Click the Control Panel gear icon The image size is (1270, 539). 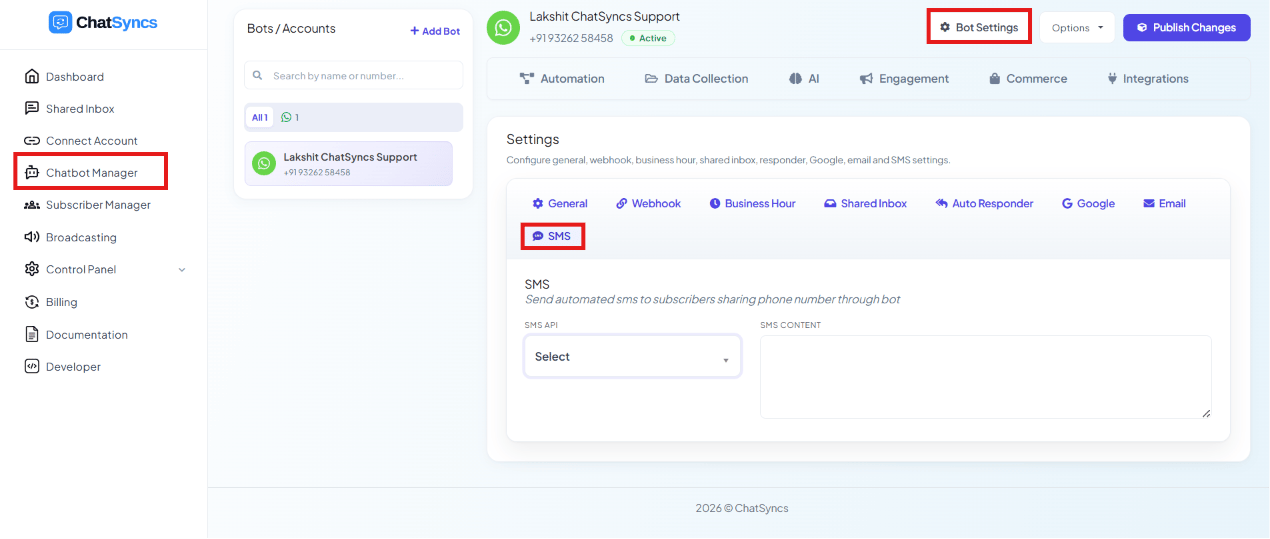click(32, 269)
